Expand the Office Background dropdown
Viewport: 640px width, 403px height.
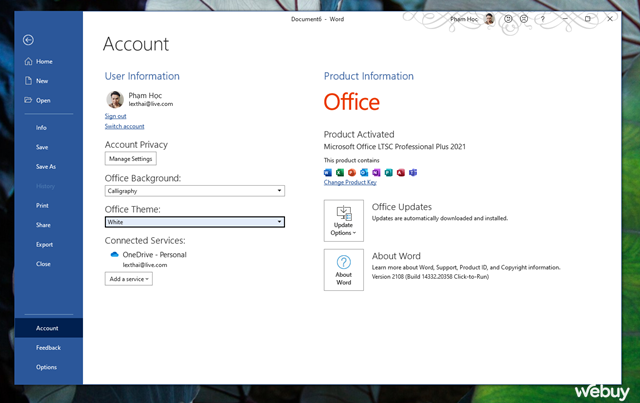pyautogui.click(x=279, y=190)
